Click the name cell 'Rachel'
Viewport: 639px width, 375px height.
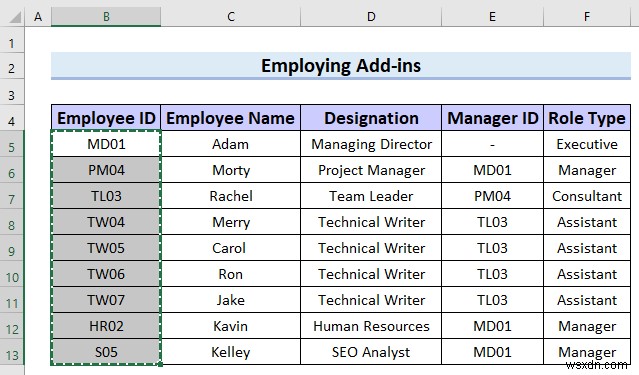coord(231,196)
